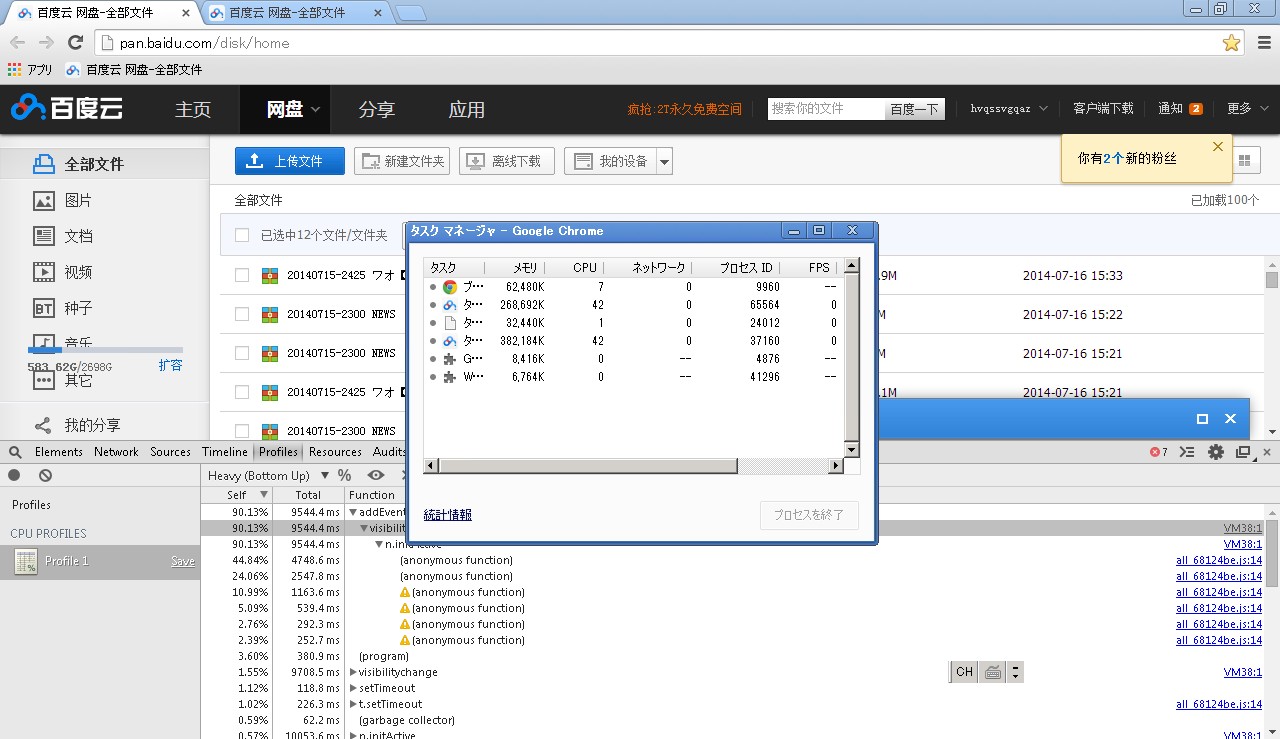Collapse the addEvent row in profile tree
The width and height of the screenshot is (1280, 739).
tap(353, 512)
